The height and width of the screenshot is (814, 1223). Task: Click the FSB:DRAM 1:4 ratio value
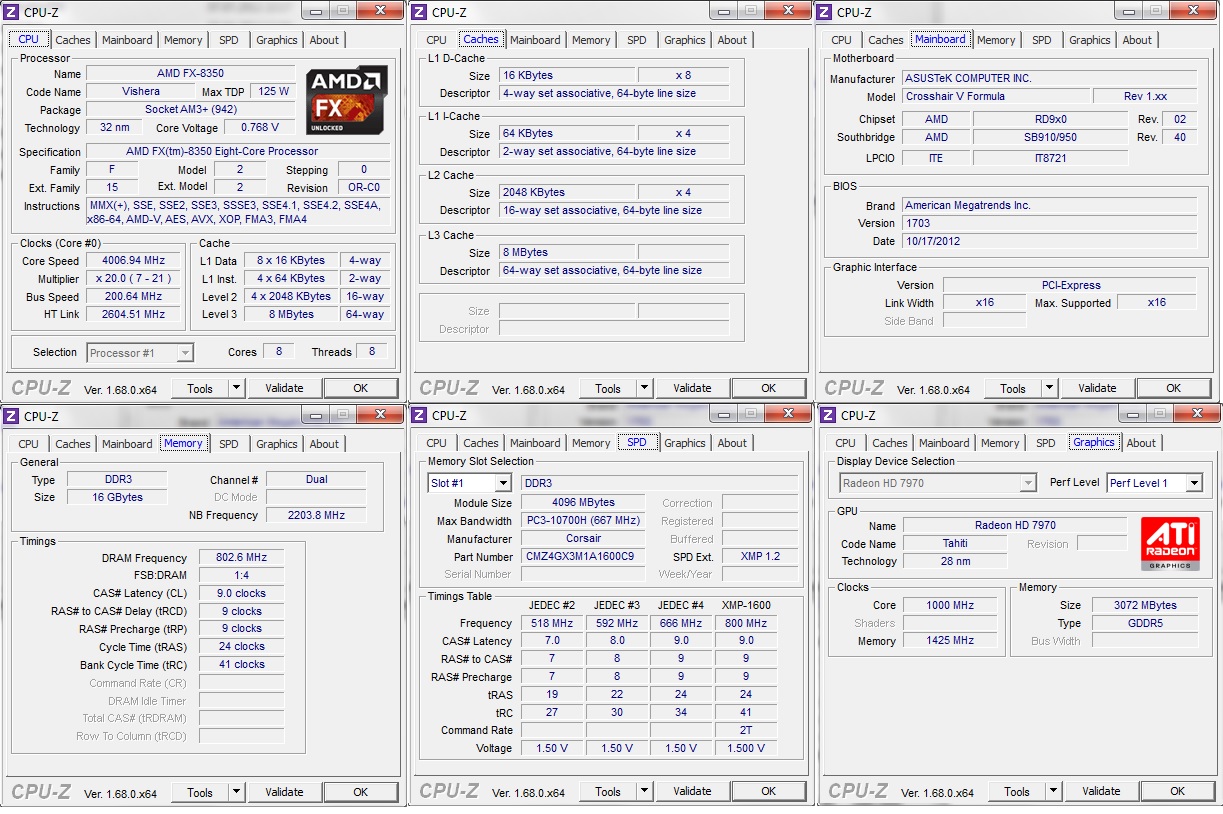[240, 576]
